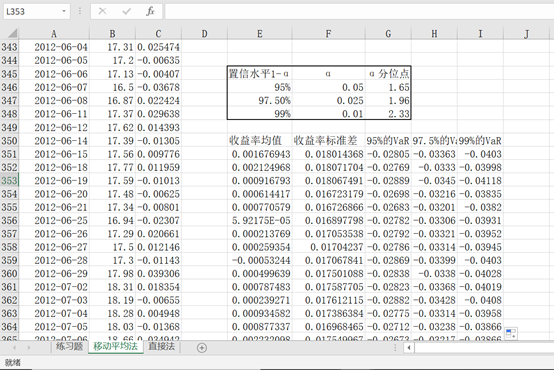Switch to the 直接法 sheet tab
The image size is (554, 370).
click(161, 346)
